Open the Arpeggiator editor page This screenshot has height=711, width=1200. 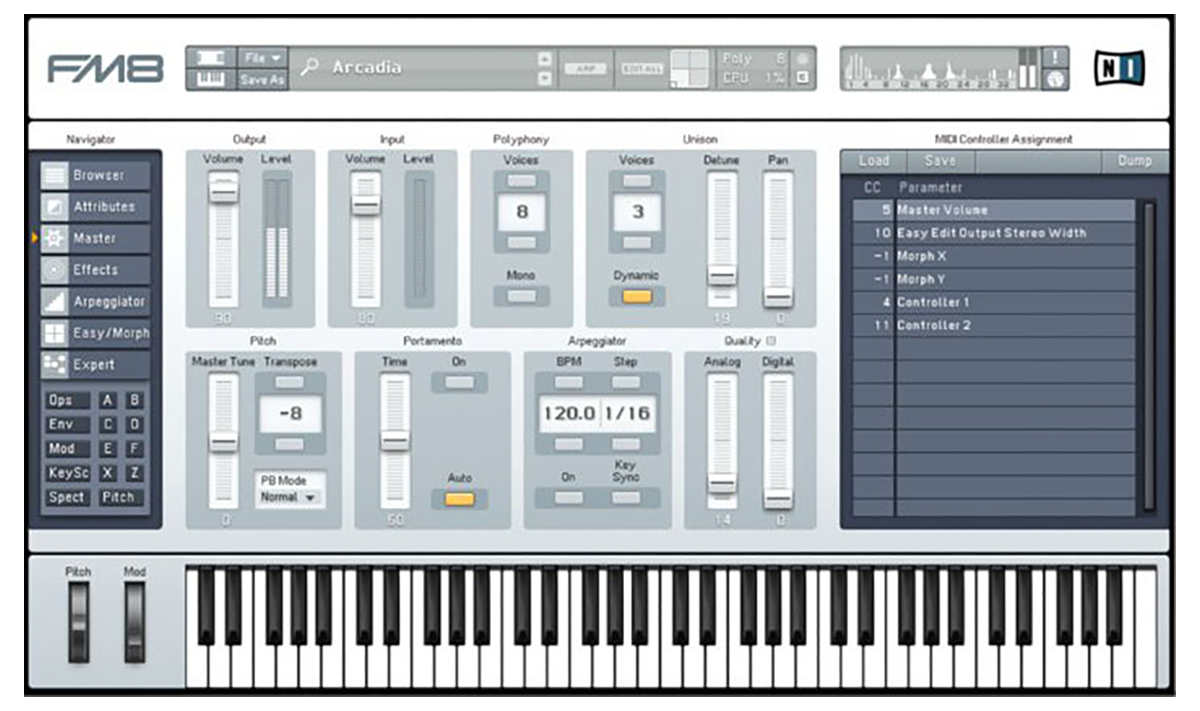tap(97, 301)
